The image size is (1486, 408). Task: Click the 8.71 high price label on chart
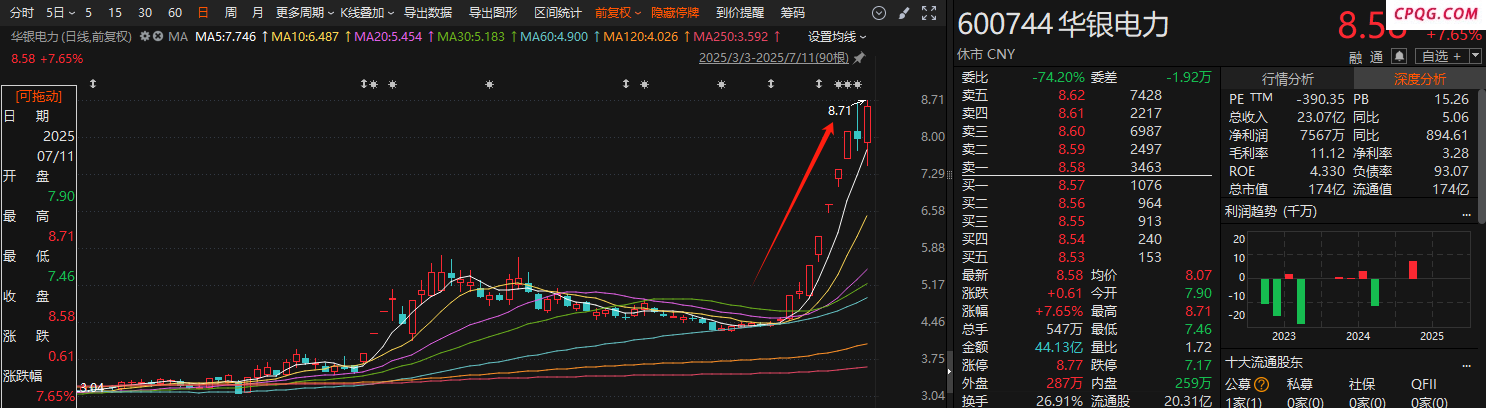point(840,110)
